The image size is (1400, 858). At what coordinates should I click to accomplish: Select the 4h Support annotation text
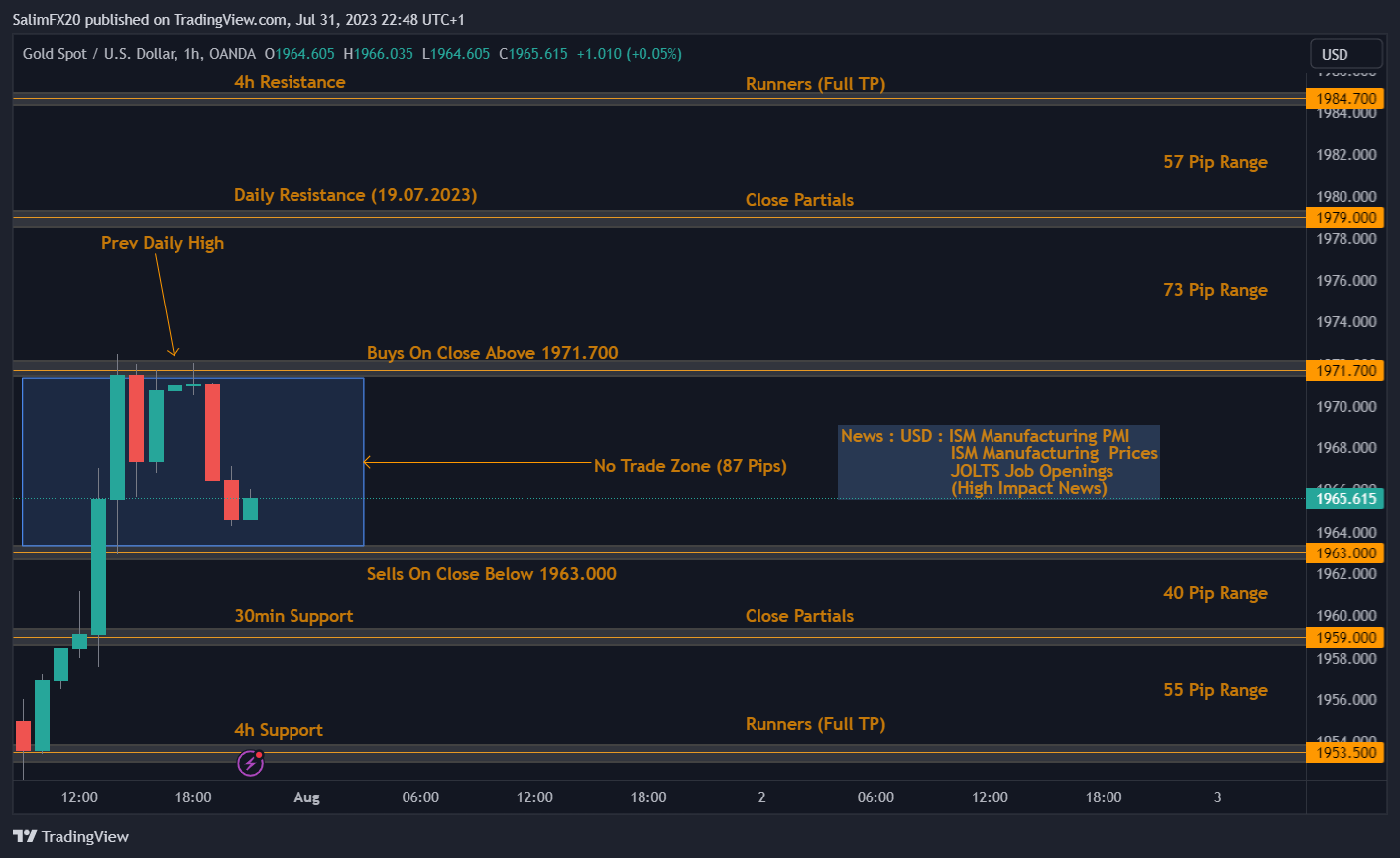coord(279,730)
